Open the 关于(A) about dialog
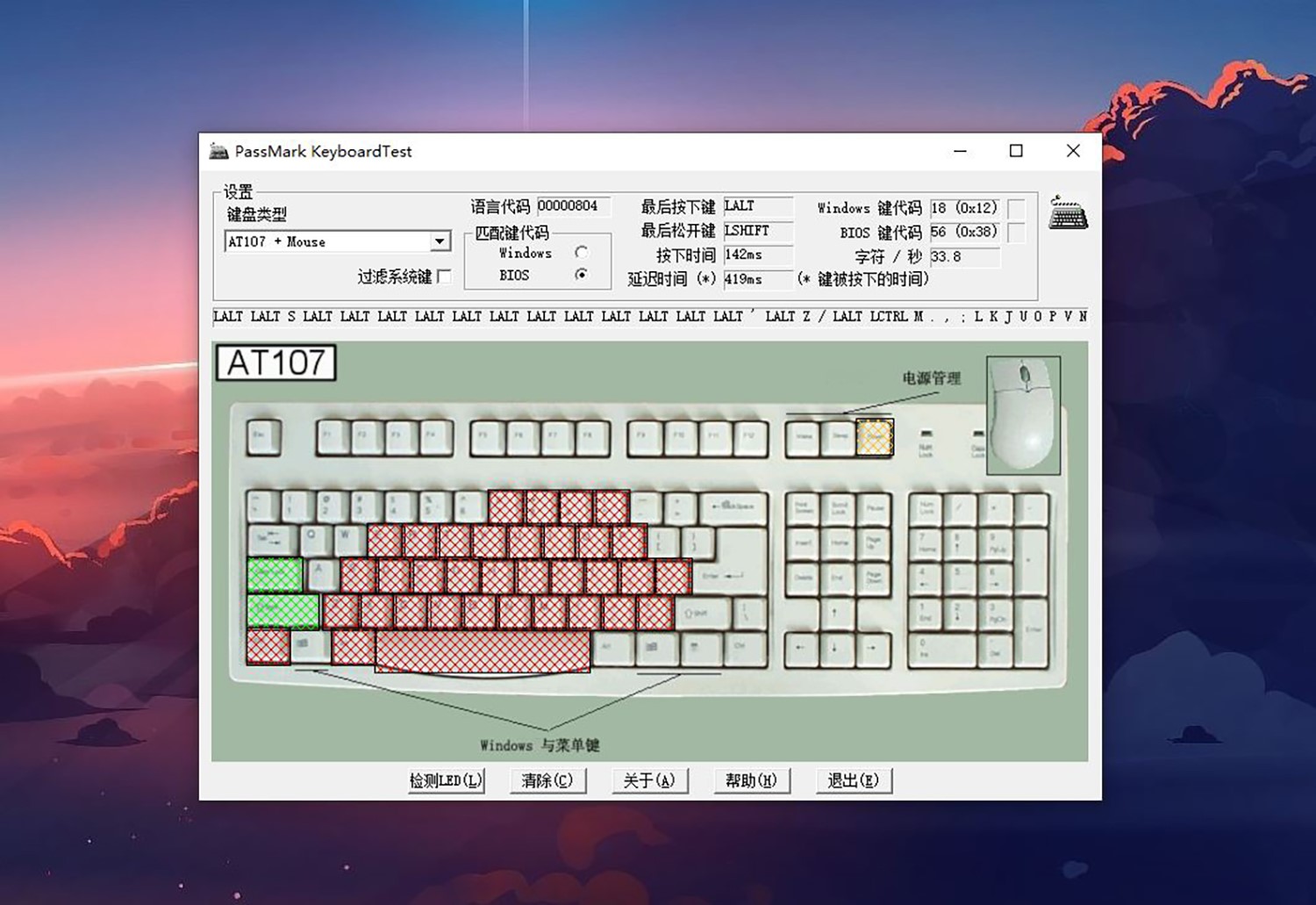 (x=649, y=780)
